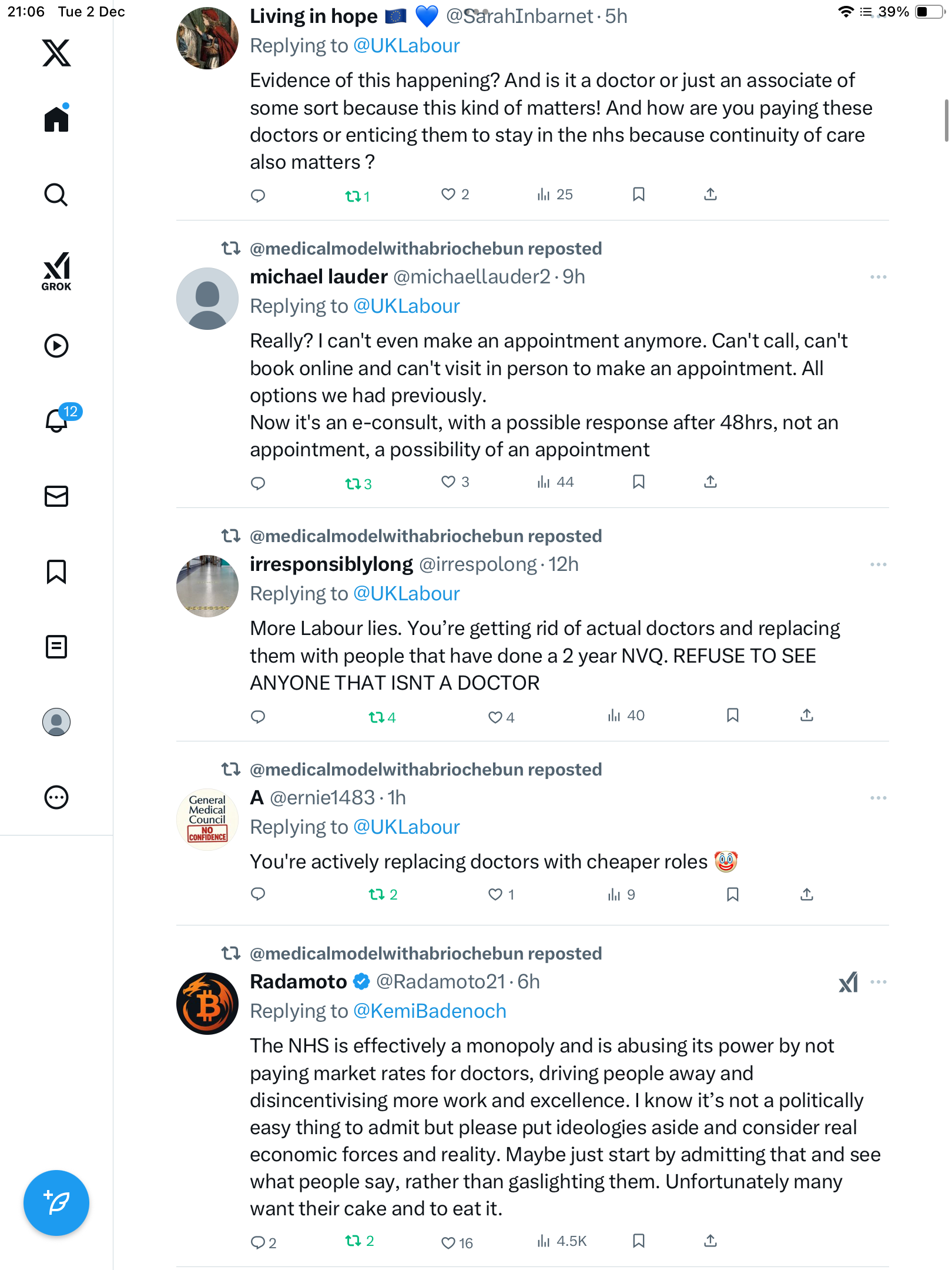Image resolution: width=952 pixels, height=1270 pixels.
Task: Open the video play tab
Action: coord(56,346)
